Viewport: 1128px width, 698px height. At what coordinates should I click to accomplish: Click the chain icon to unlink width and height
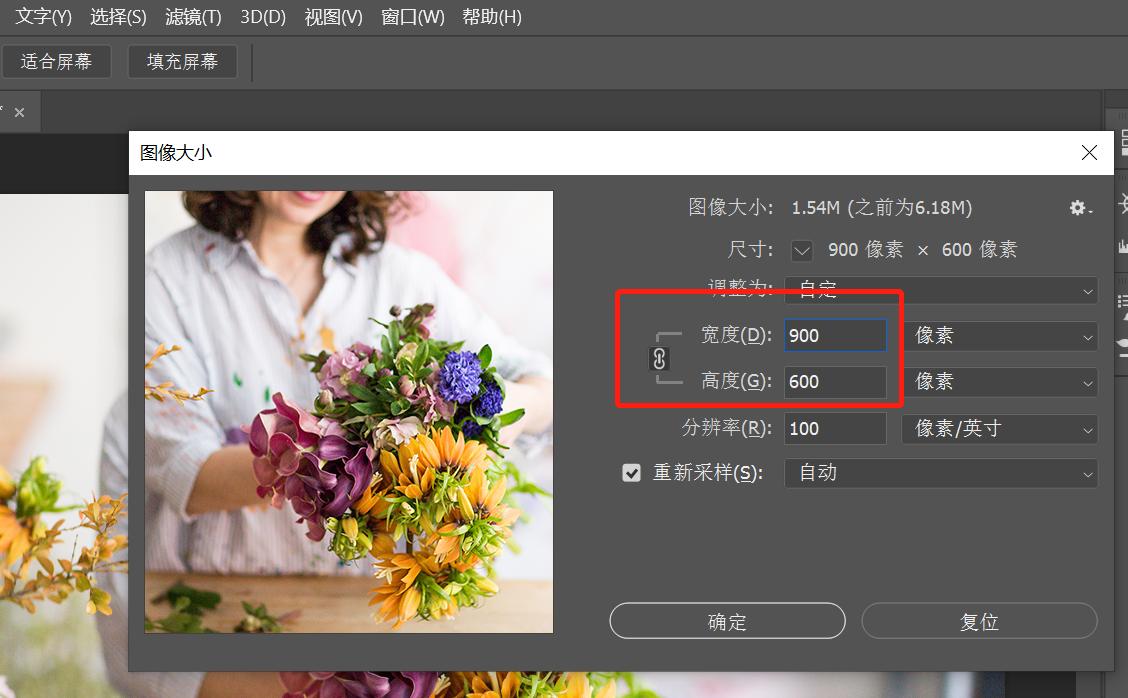[660, 358]
